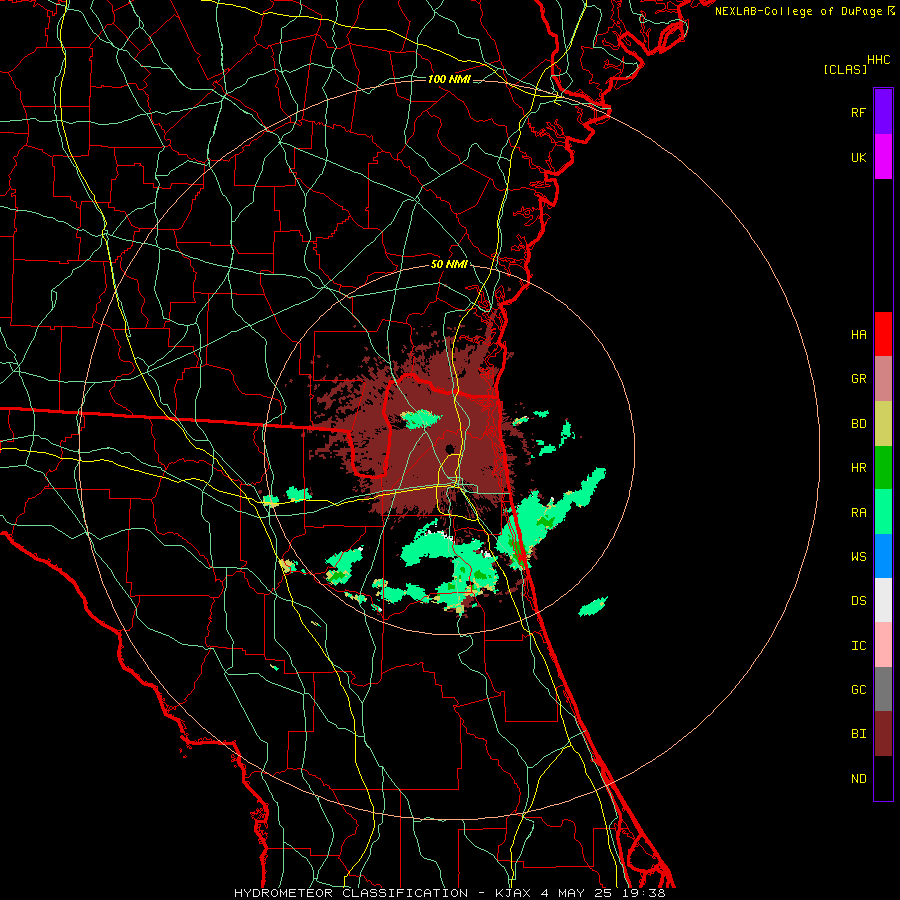Click the BI legend label
Image resolution: width=900 pixels, height=900 pixels.
(858, 734)
